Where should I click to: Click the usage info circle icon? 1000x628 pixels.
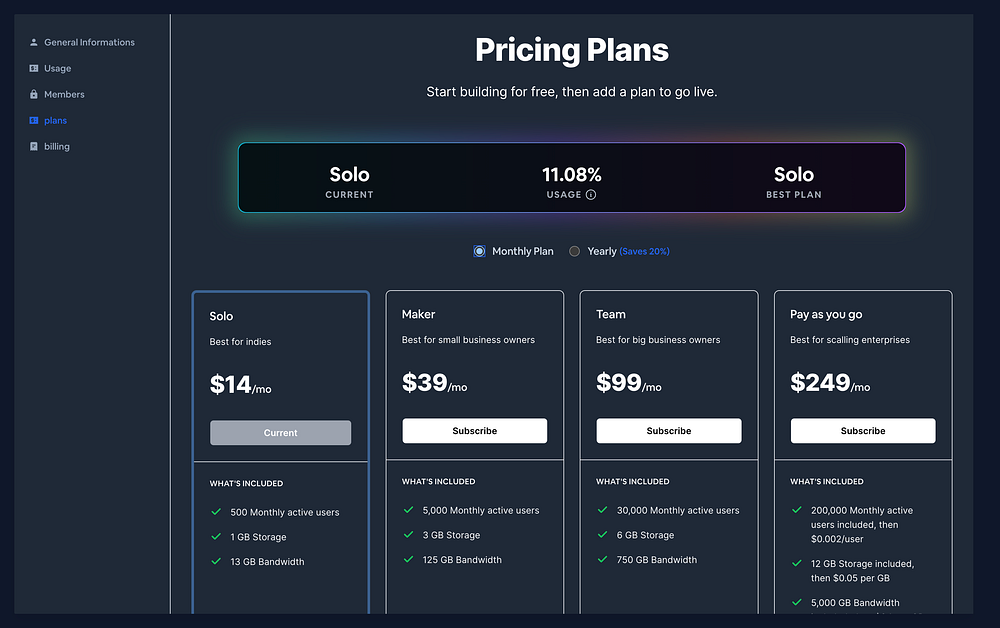pos(591,195)
